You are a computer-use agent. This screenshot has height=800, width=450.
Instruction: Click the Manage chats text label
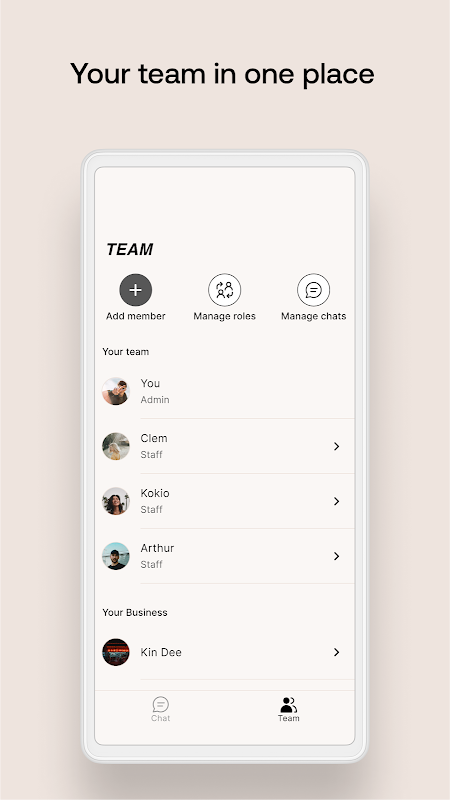[x=313, y=316]
